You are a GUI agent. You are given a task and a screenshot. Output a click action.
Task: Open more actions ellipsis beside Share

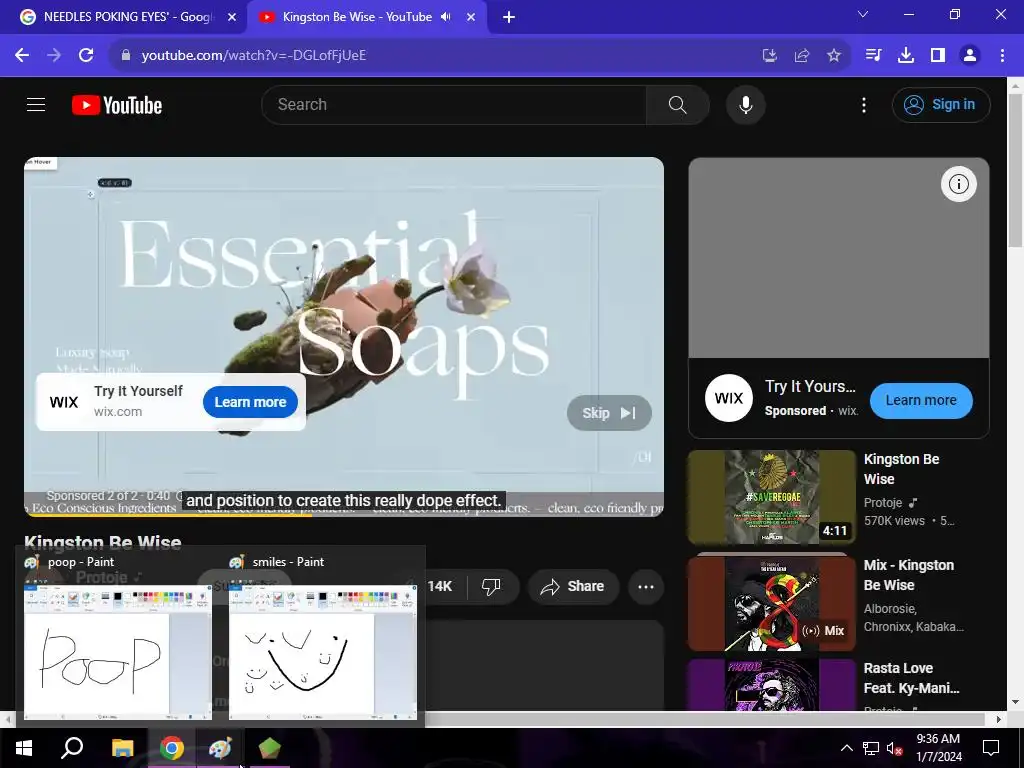646,586
